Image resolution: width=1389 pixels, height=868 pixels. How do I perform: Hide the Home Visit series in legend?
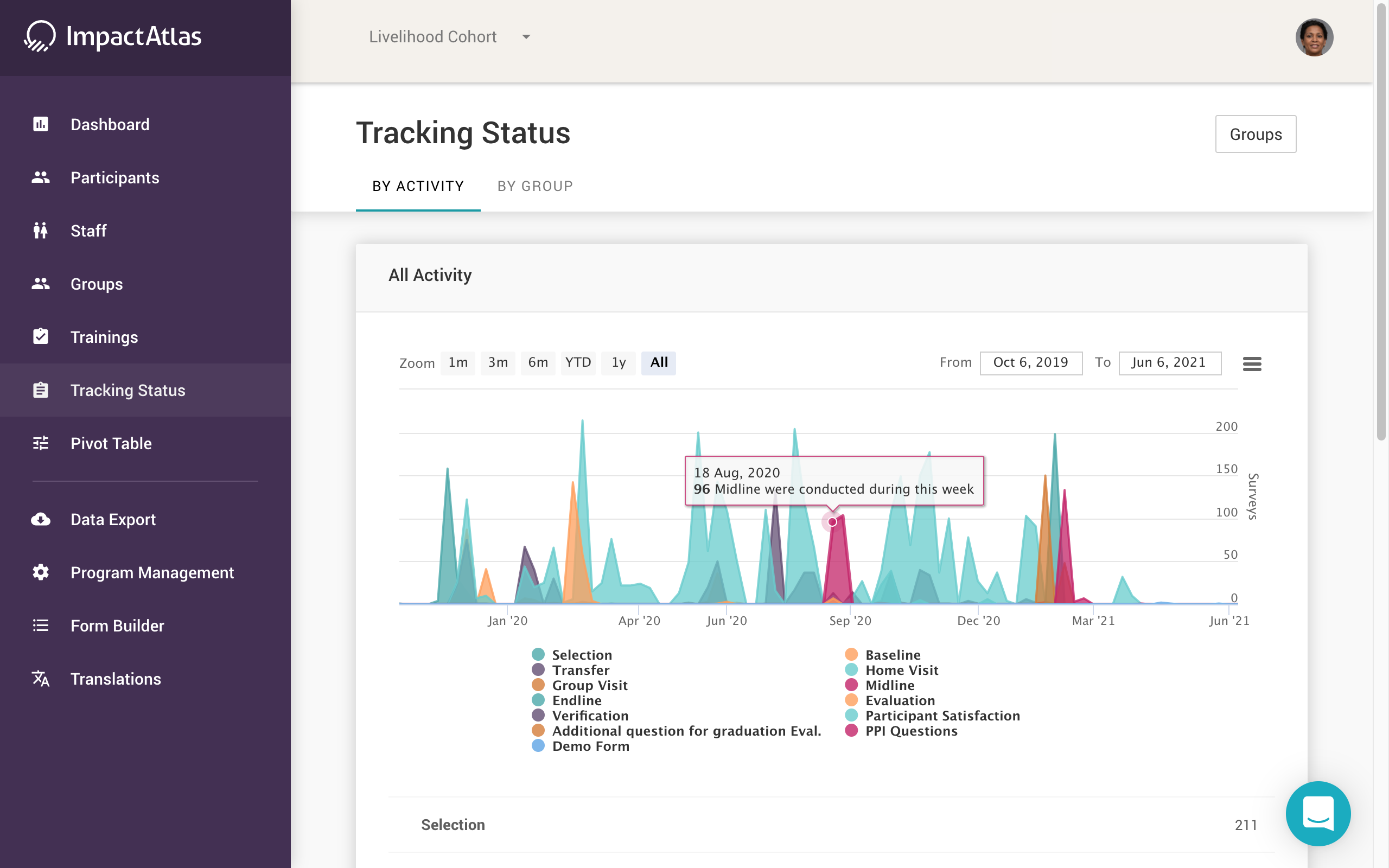coord(901,670)
